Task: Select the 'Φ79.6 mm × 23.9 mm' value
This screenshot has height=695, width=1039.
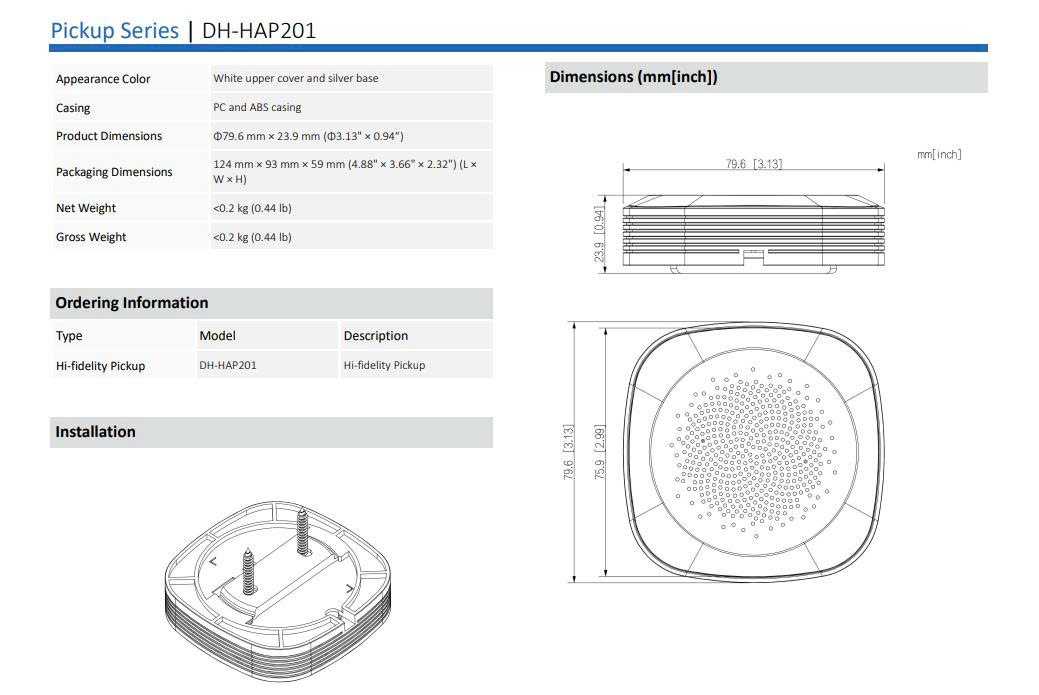Action: (266, 136)
